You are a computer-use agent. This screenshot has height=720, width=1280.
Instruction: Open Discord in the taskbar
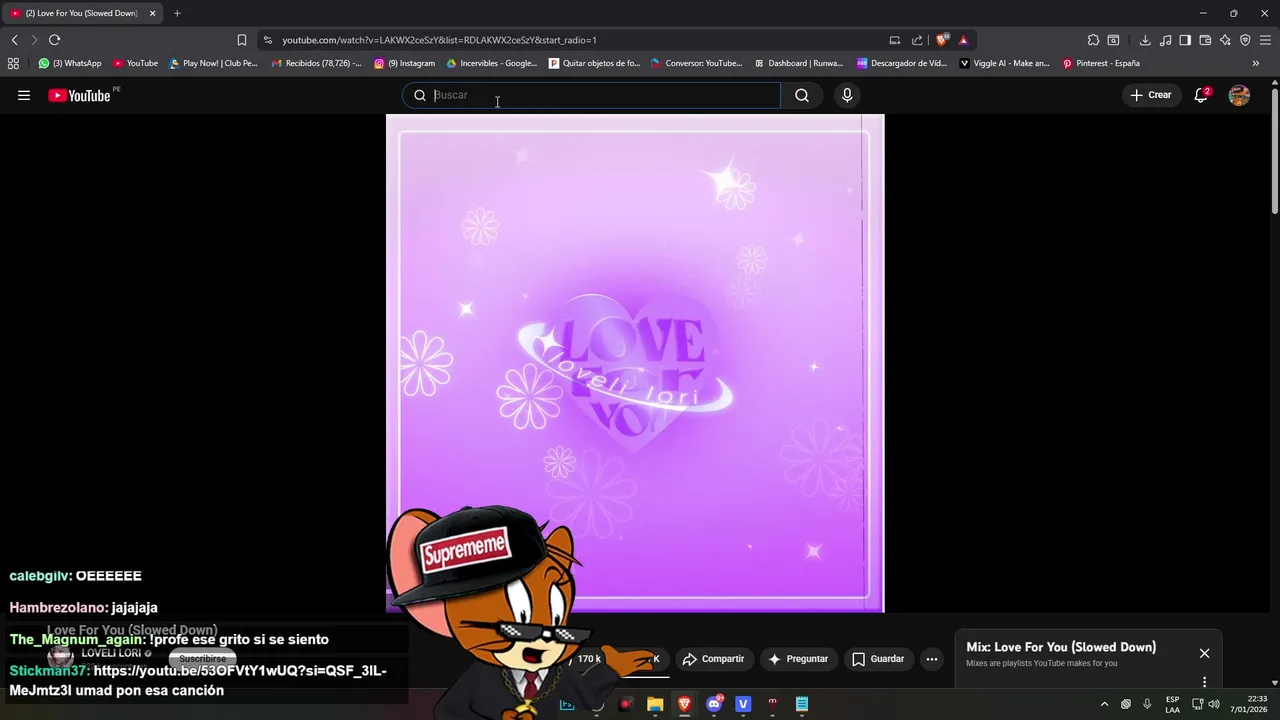coord(714,704)
